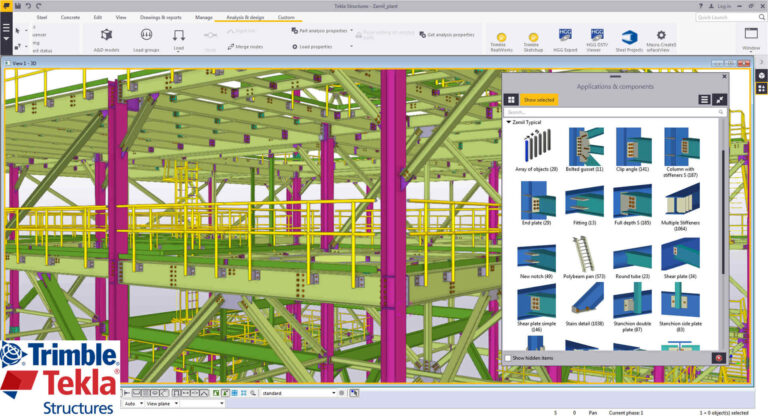Image resolution: width=768 pixels, height=416 pixels.
Task: Open the Load tool dropdown
Action: click(178, 40)
